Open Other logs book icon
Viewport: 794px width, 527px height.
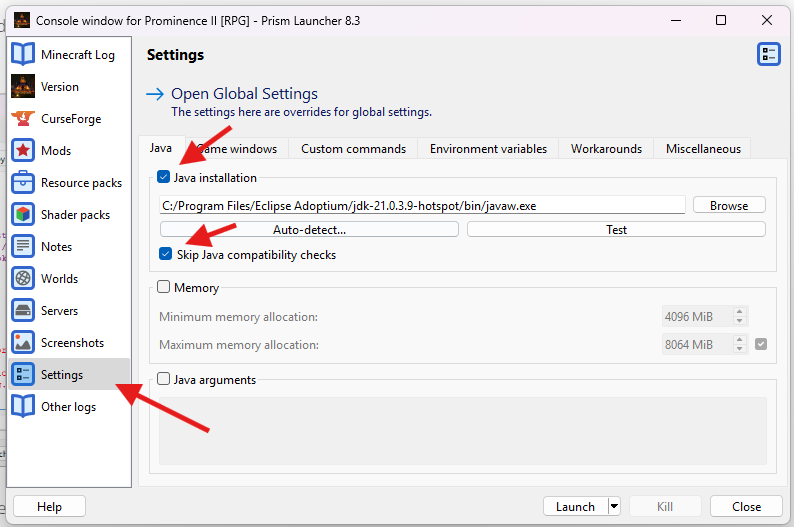coord(23,406)
